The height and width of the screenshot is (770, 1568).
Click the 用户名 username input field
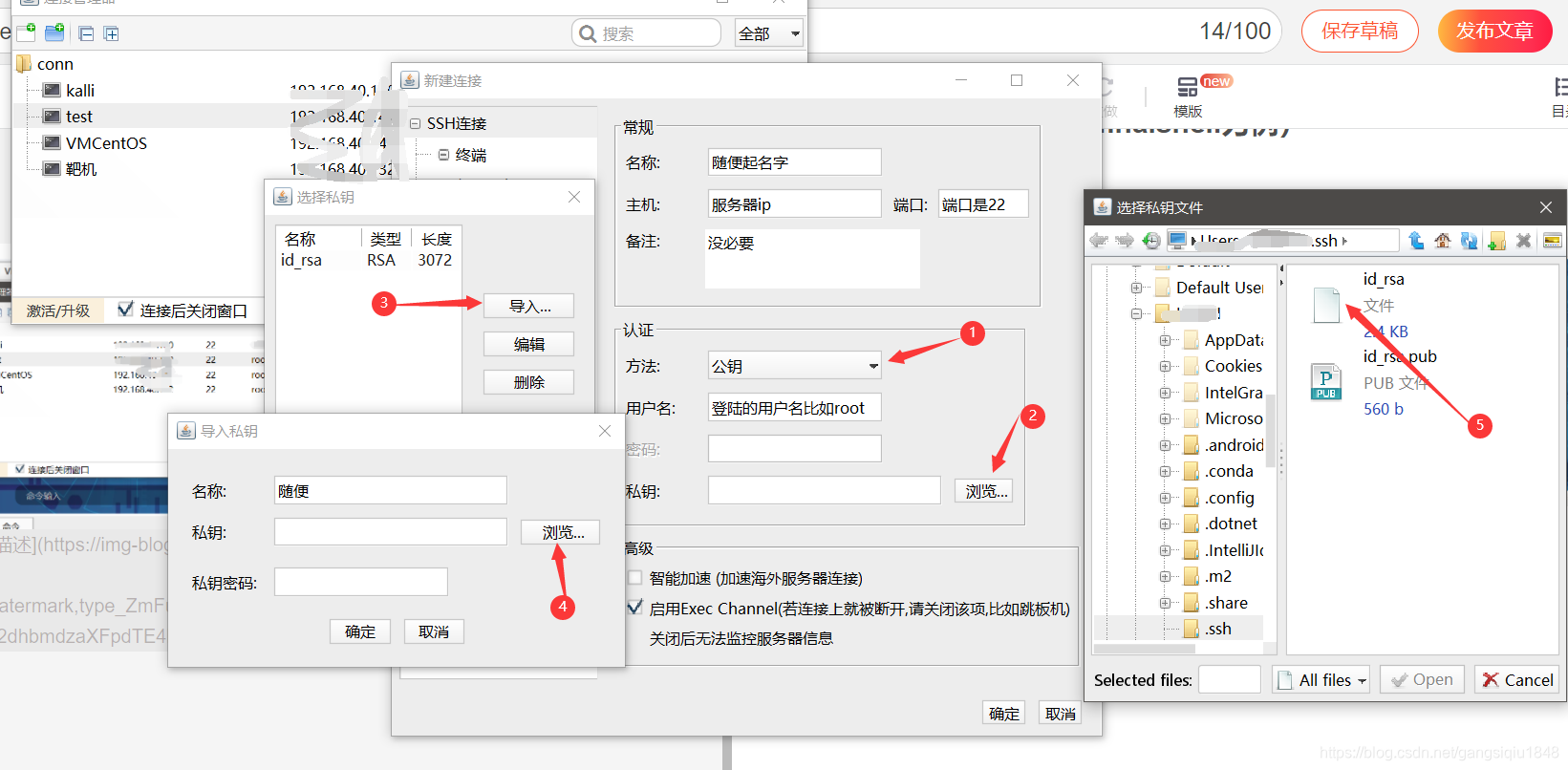click(794, 408)
